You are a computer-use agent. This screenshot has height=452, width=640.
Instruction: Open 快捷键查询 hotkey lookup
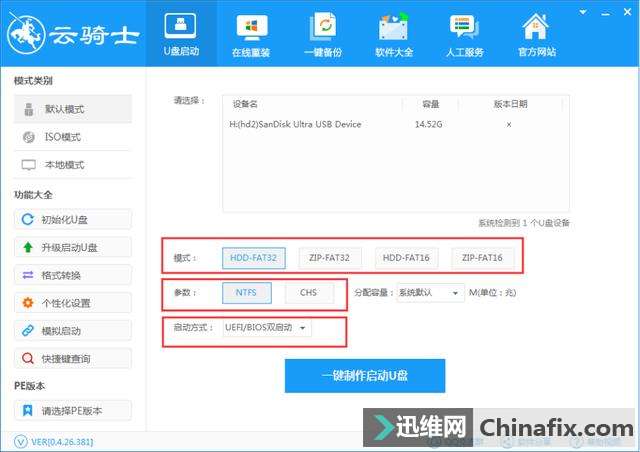click(x=72, y=358)
